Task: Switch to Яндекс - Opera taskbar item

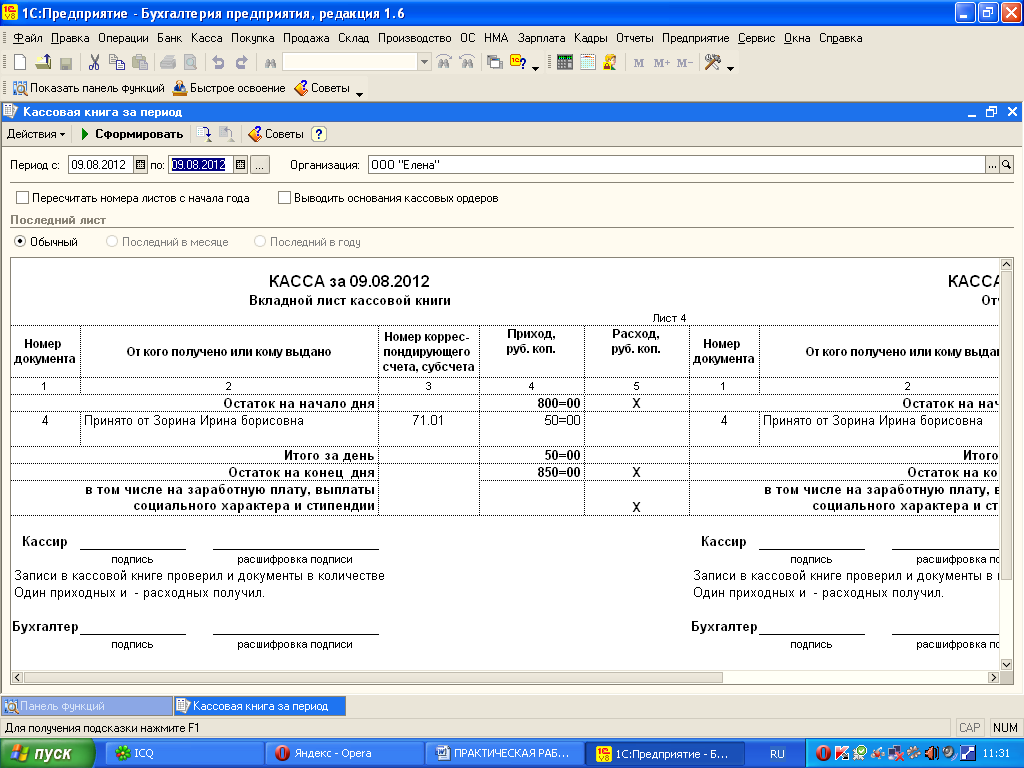Action: pos(344,753)
